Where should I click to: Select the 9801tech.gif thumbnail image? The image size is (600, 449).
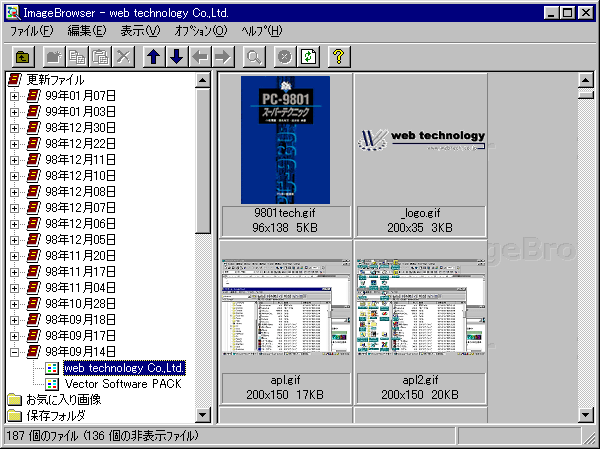coord(285,140)
